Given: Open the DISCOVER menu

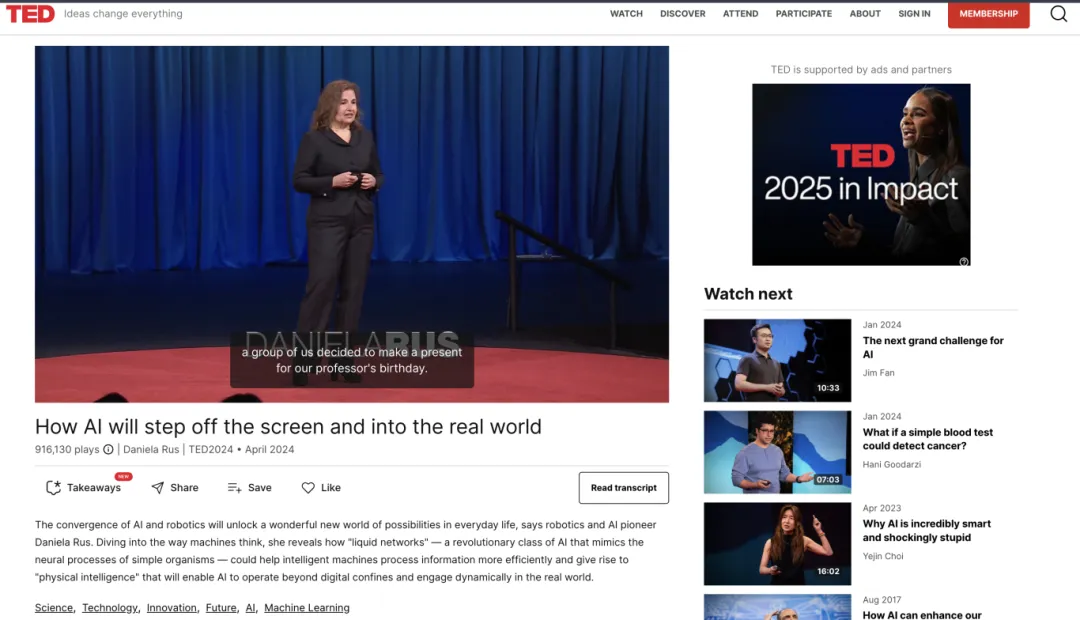Looking at the screenshot, I should pos(683,14).
